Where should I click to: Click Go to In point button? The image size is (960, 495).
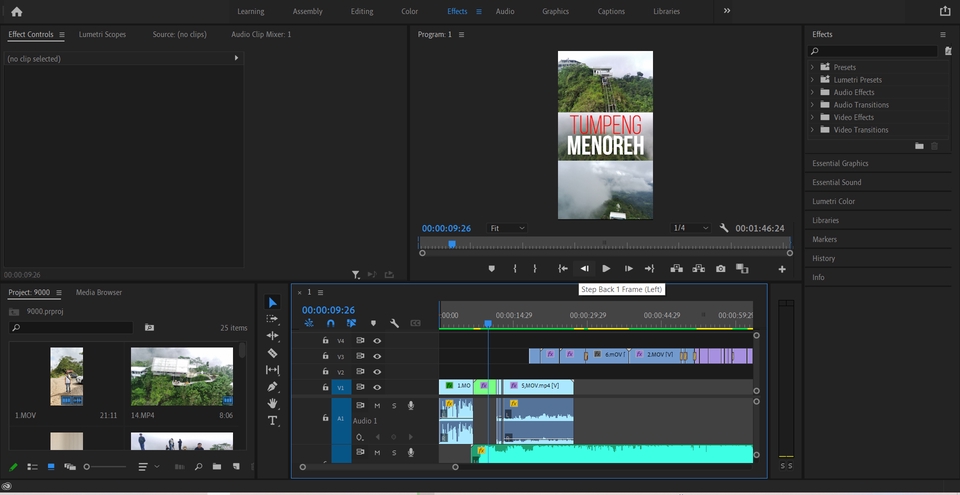click(563, 268)
